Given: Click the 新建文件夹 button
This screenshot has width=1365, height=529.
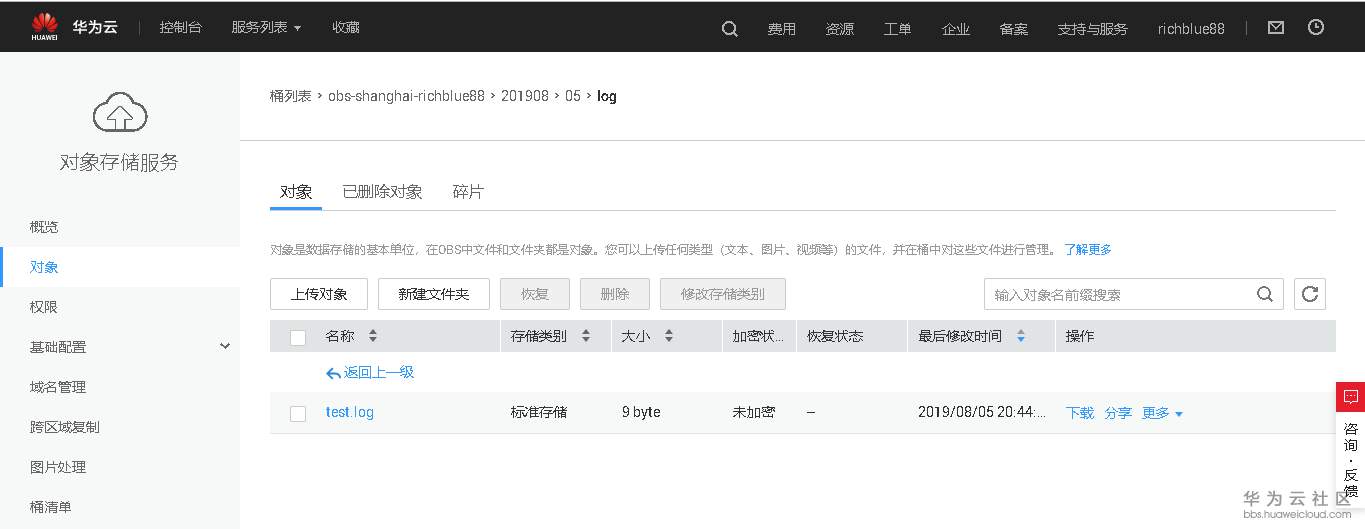Looking at the screenshot, I should [433, 294].
